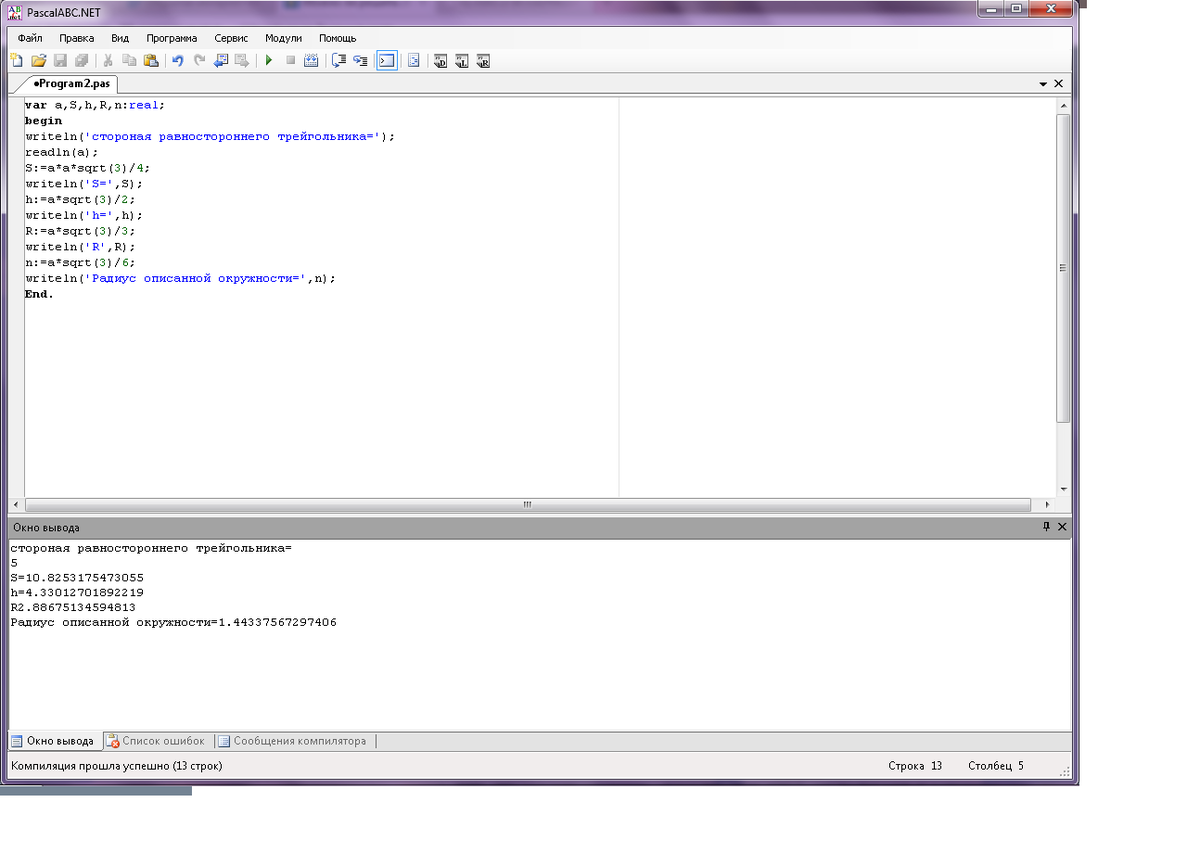This screenshot has width=1200, height=866.
Task: Click the 'End.' line in the code
Action: [x=39, y=294]
